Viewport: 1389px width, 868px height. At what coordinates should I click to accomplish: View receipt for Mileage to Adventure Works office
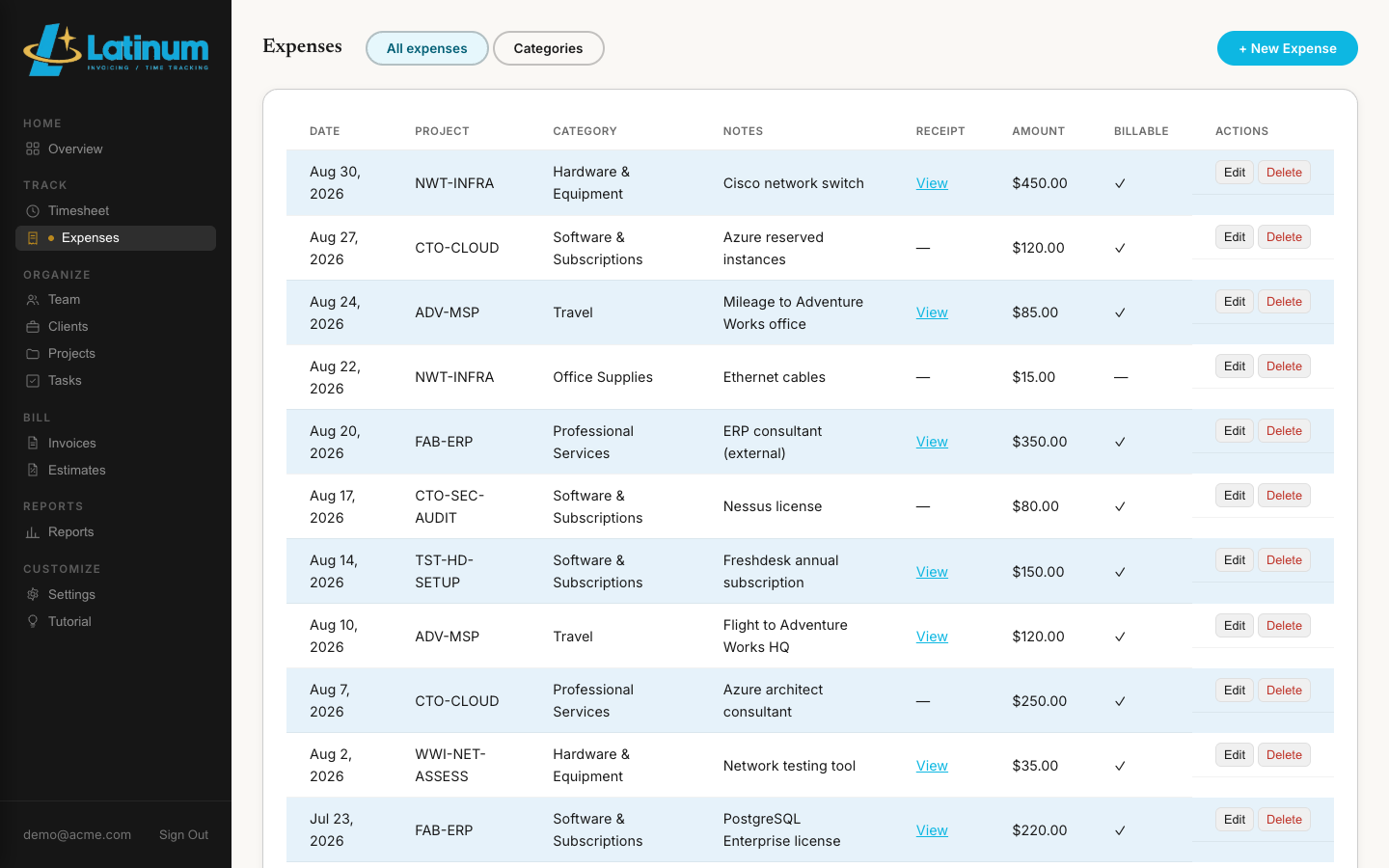[x=932, y=312]
